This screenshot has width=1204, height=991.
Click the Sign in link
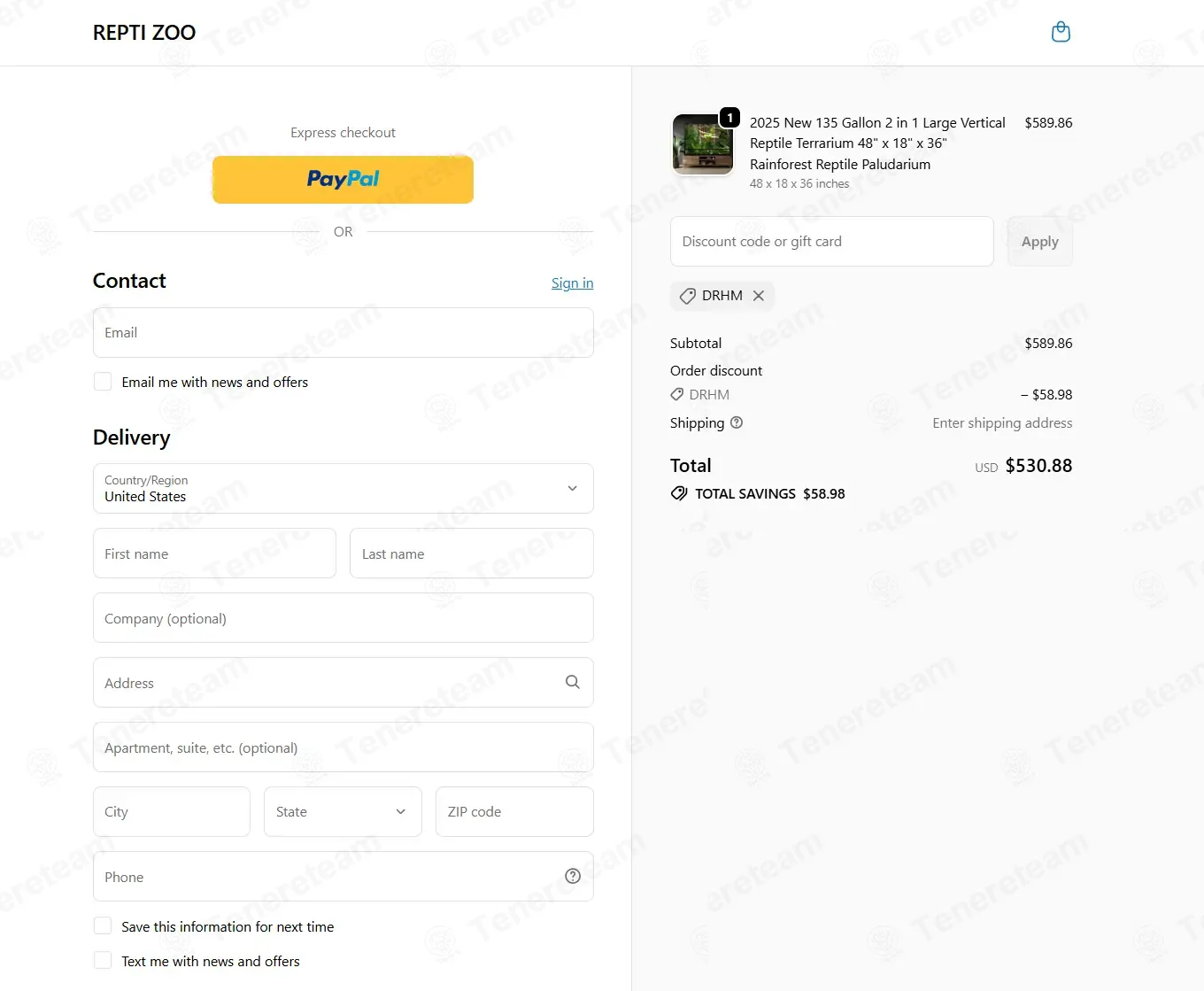(572, 283)
